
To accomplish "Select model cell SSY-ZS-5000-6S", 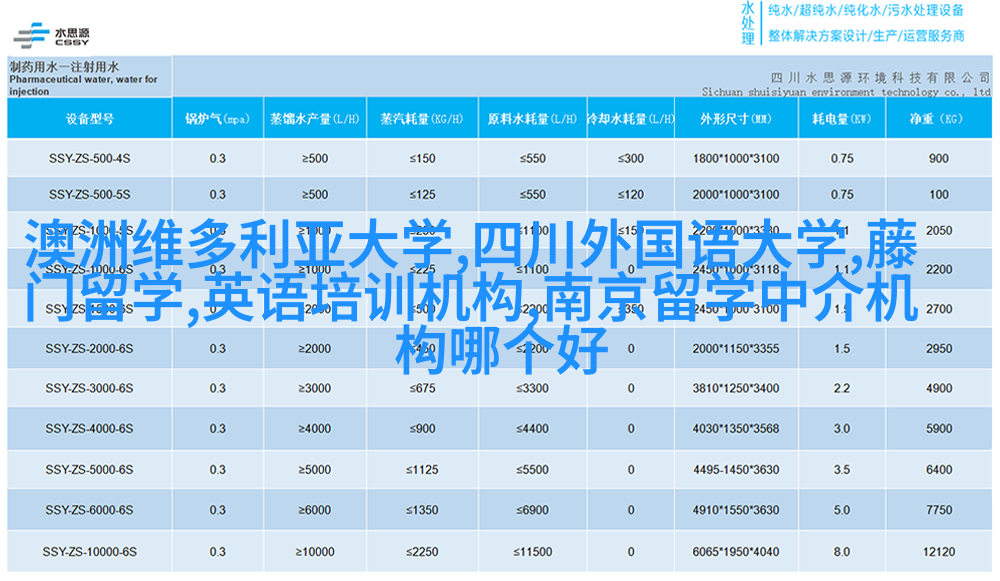I will (89, 470).
